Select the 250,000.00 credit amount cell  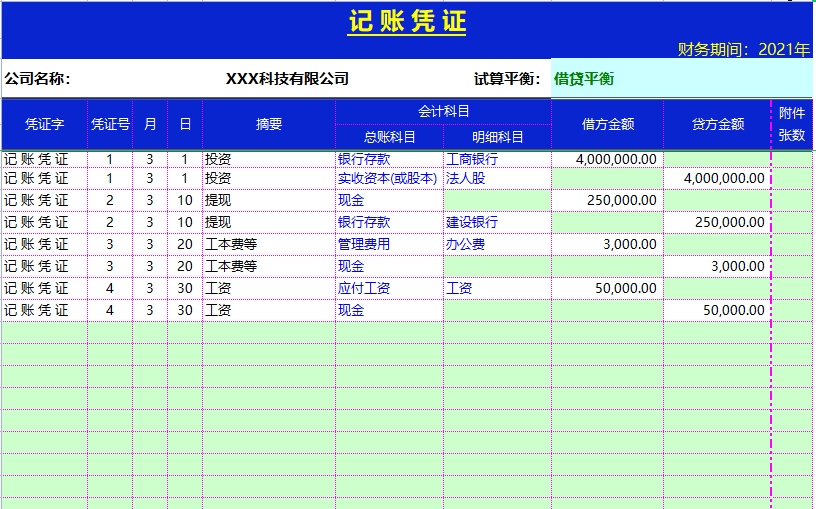(718, 222)
